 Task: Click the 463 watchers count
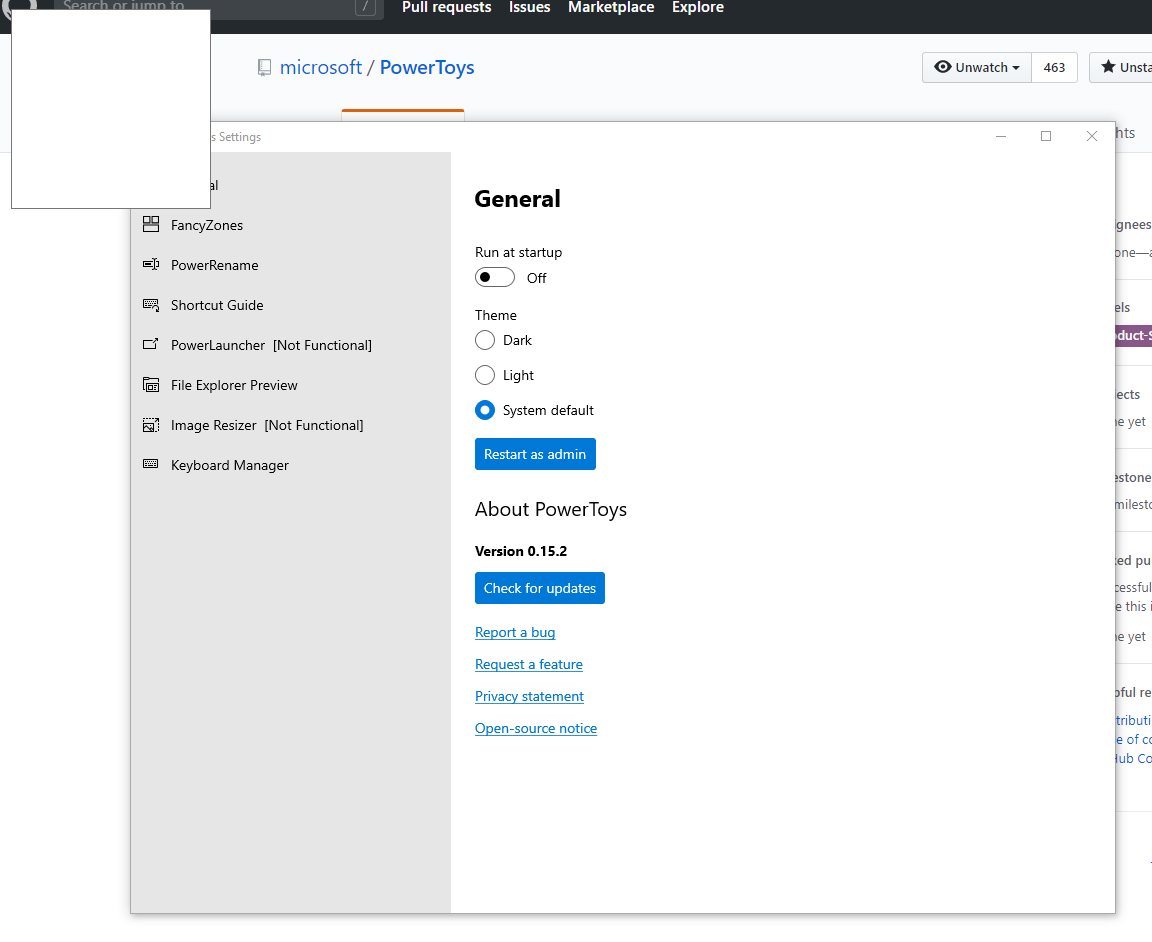(1054, 68)
